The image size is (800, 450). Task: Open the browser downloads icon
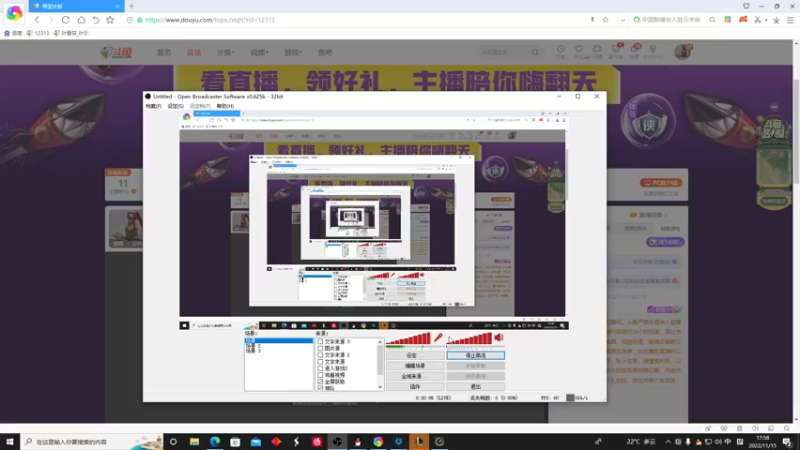click(776, 20)
